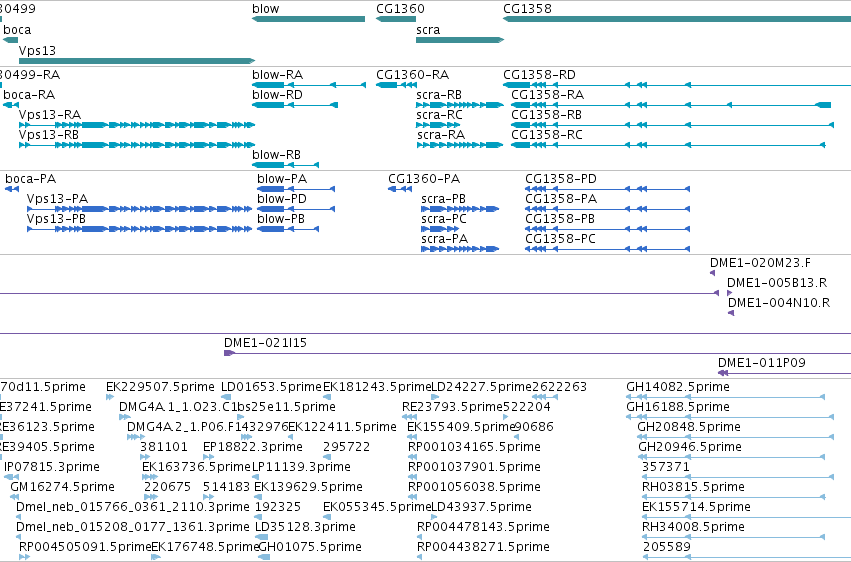Select the blow-RD transcript label
Screen dimensions: 851x562
277,95
